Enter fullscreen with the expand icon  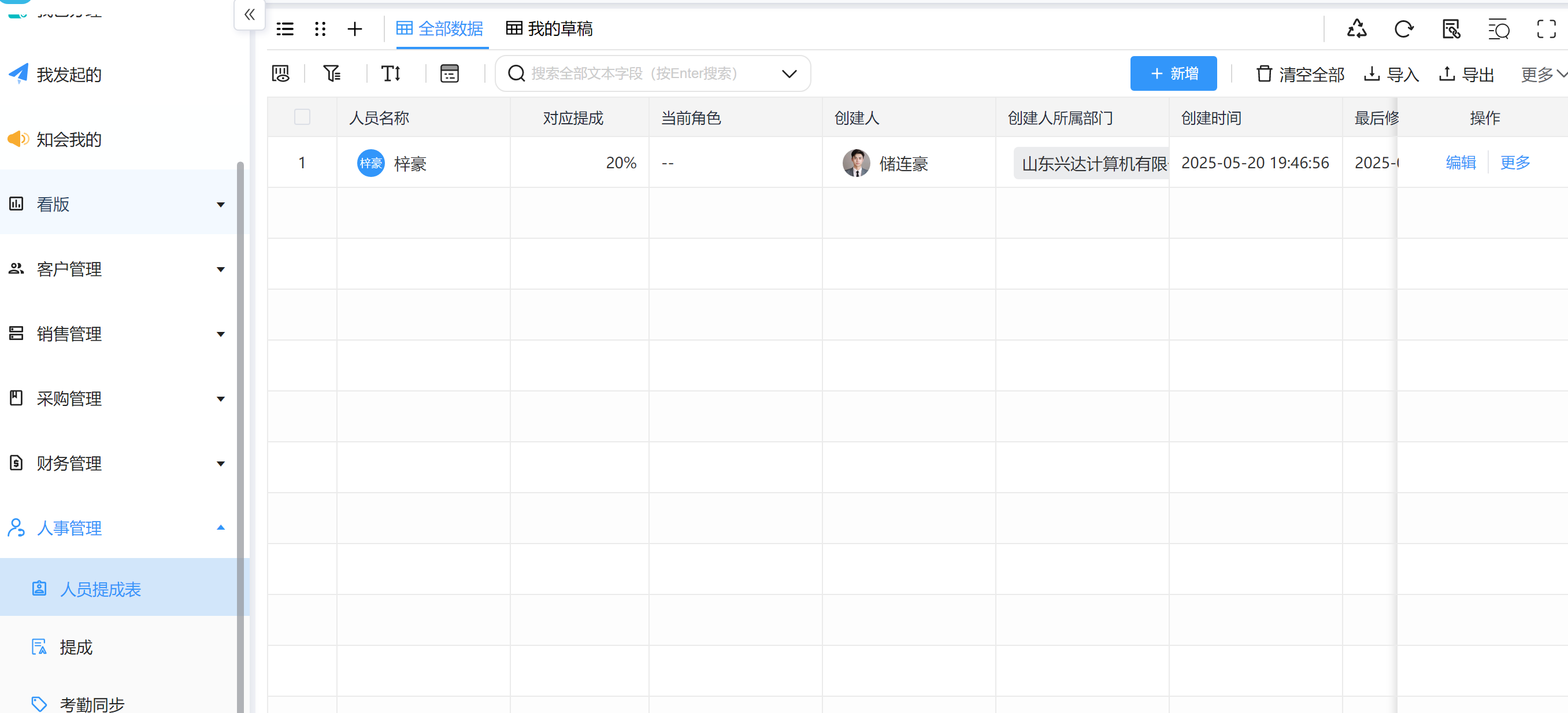tap(1546, 28)
